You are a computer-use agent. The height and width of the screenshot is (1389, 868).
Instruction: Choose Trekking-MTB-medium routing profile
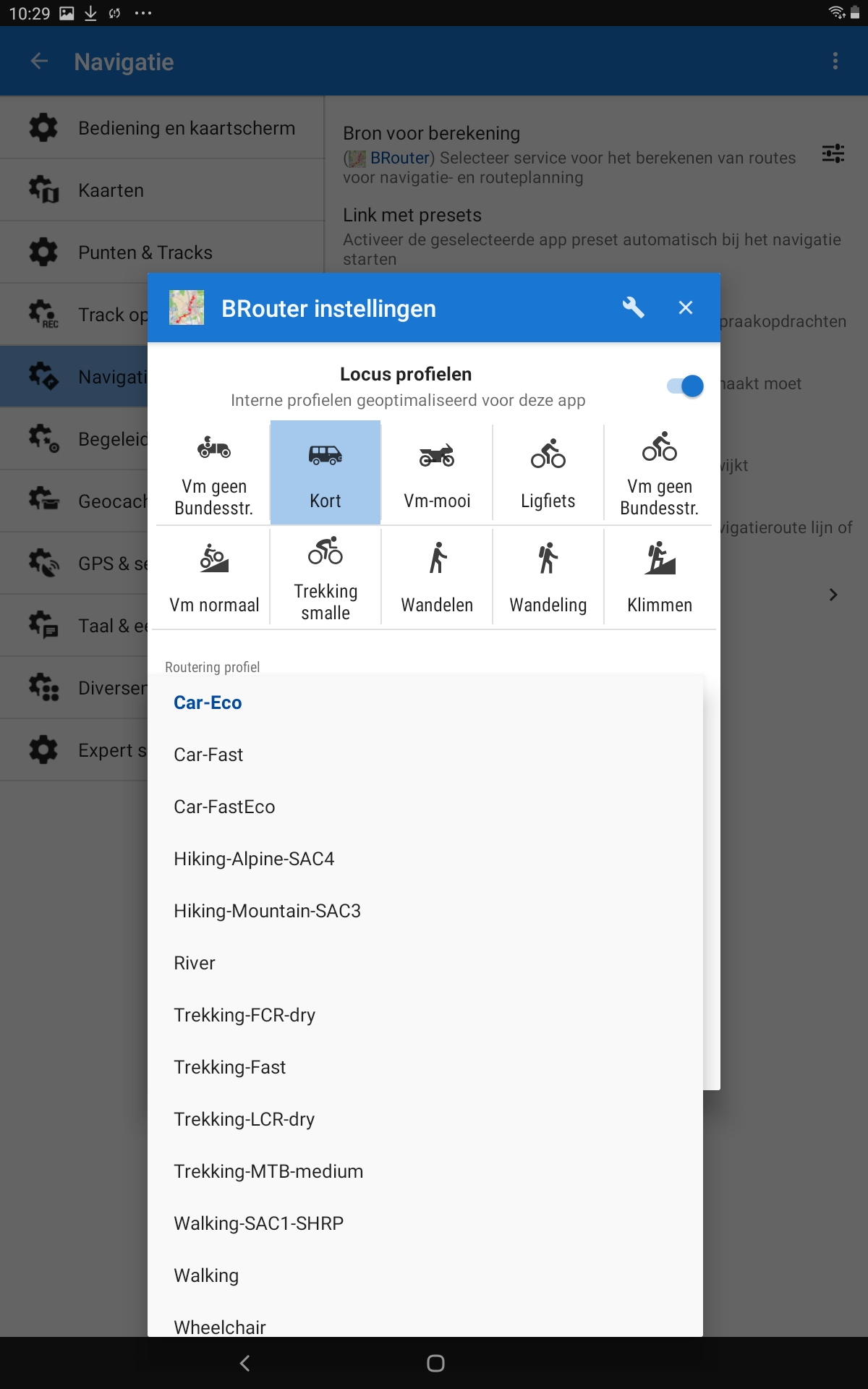click(x=268, y=1171)
